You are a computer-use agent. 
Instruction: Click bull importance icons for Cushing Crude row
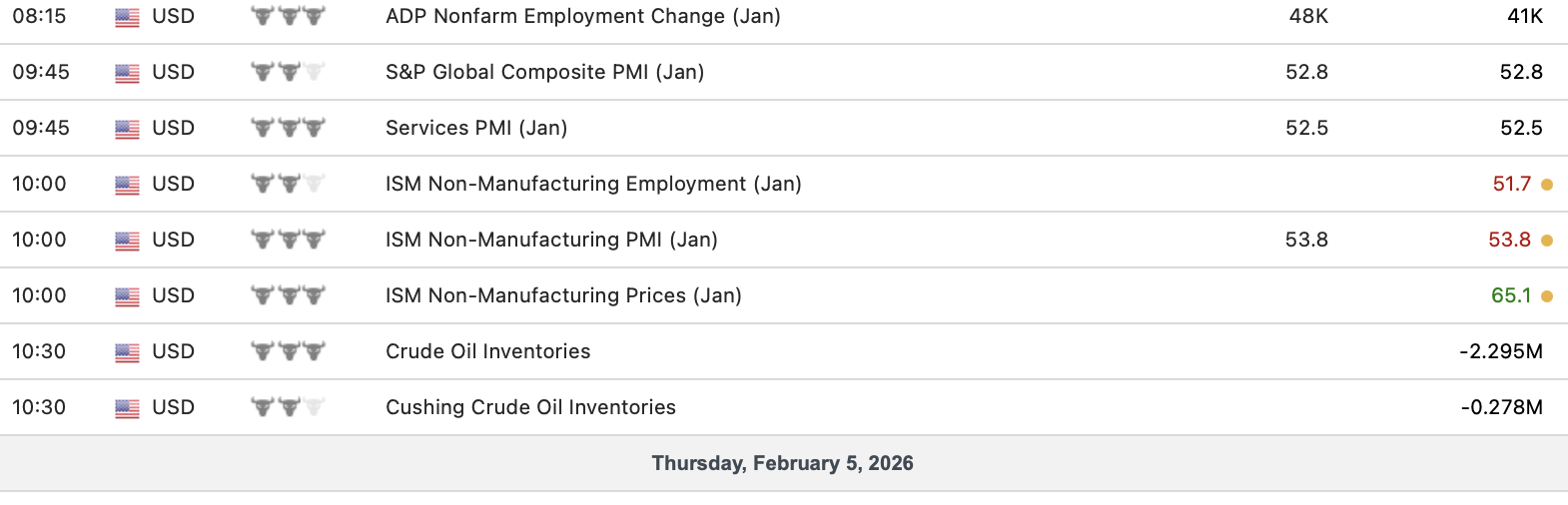288,408
